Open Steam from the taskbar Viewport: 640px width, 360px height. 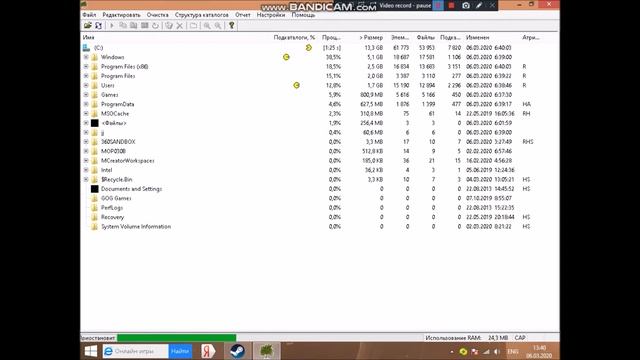pos(237,351)
